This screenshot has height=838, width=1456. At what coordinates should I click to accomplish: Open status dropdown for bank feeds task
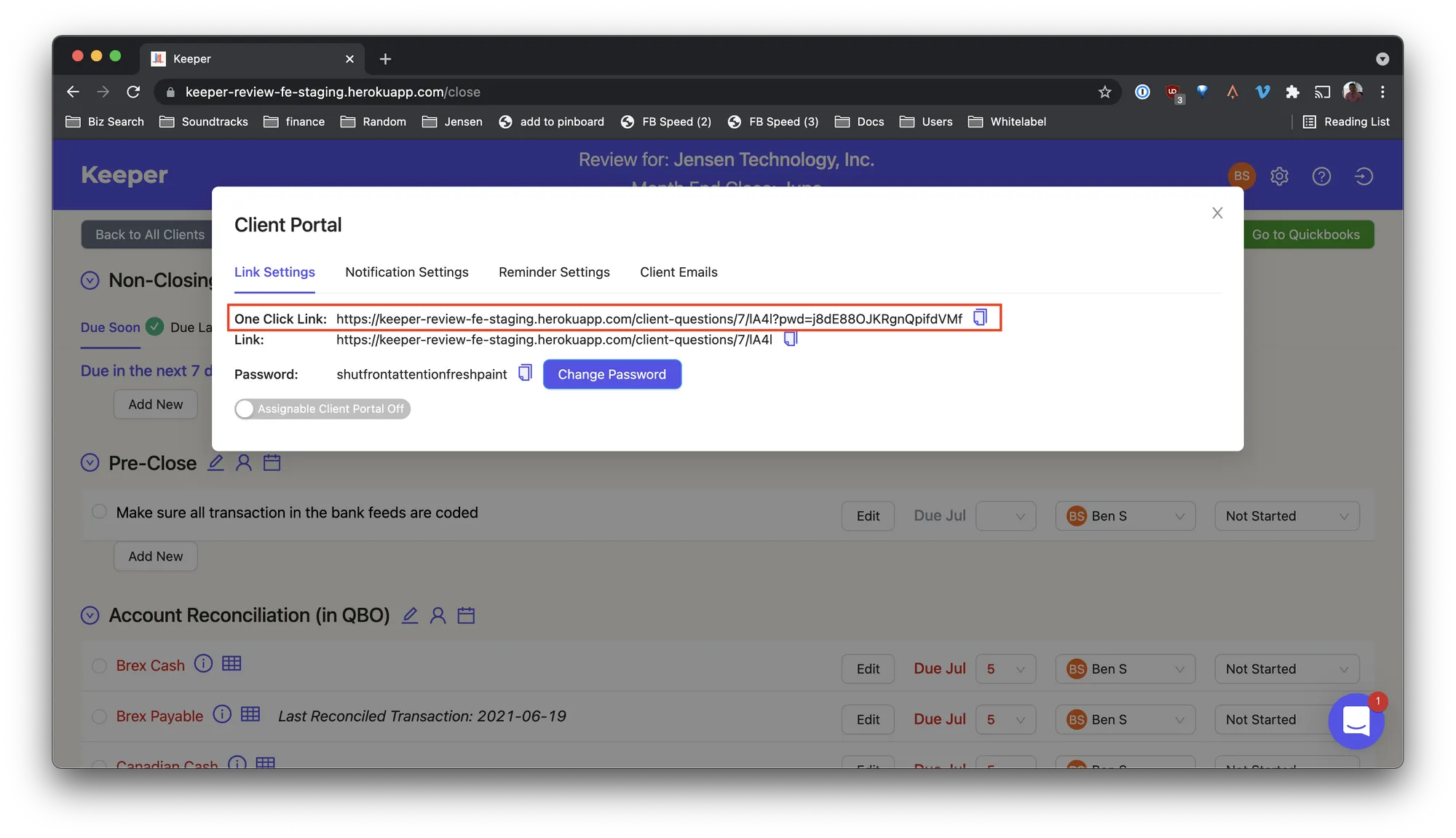[1286, 516]
